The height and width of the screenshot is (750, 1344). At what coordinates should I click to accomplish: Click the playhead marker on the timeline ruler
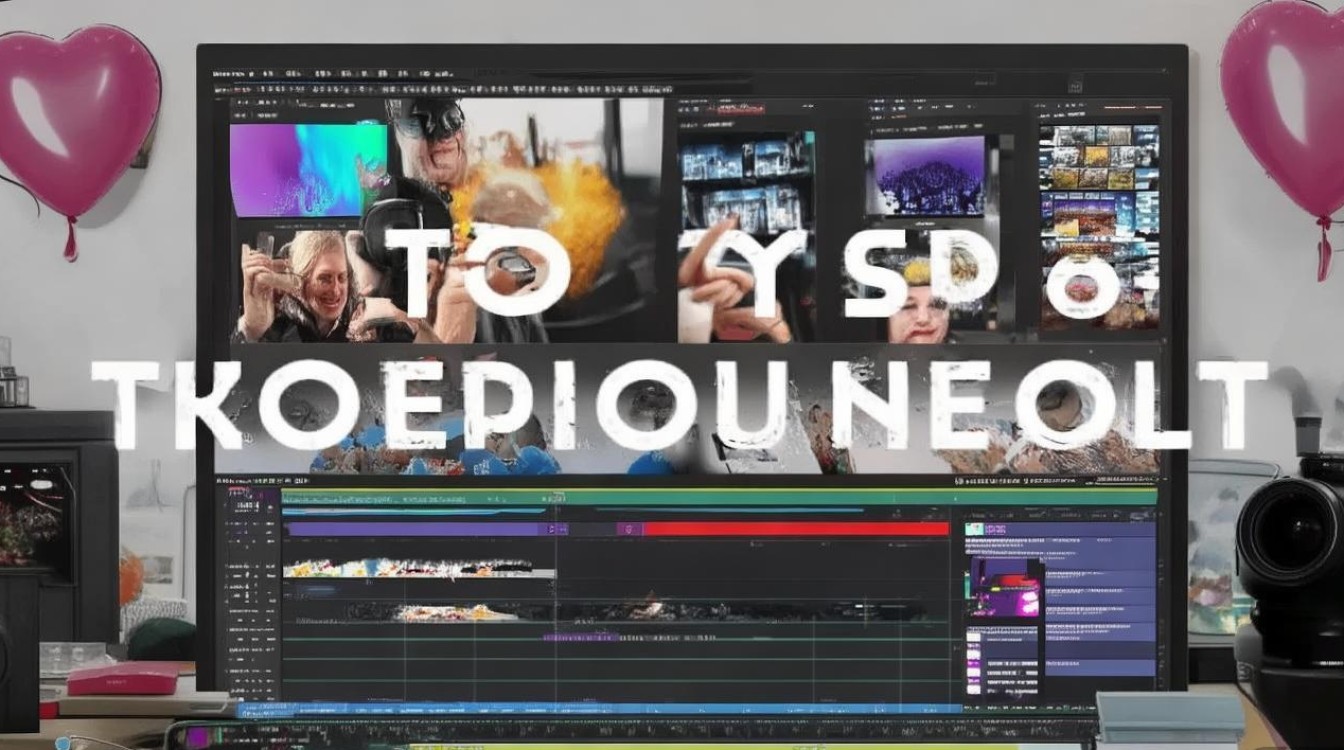557,496
